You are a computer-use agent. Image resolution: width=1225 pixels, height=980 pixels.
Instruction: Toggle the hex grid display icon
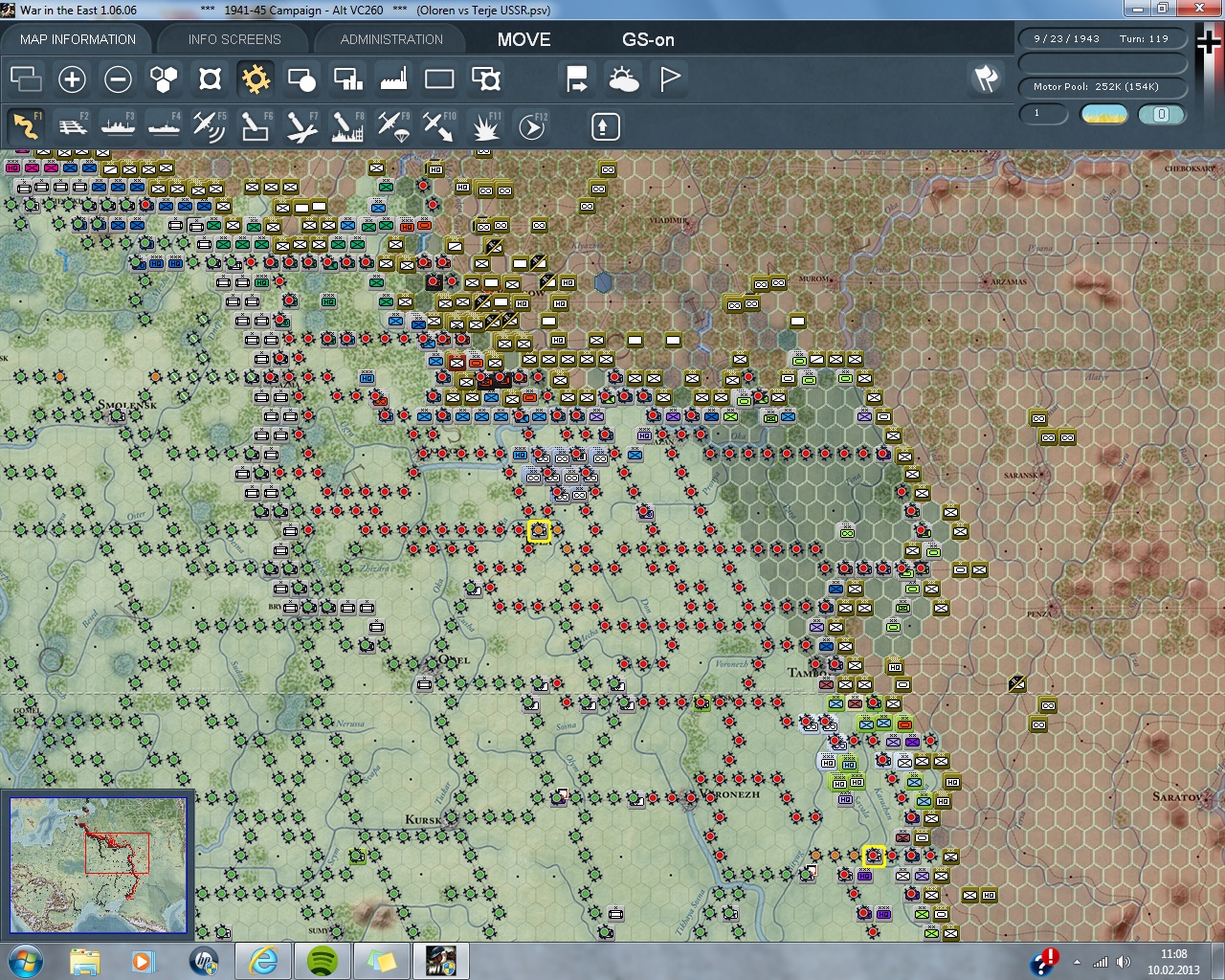(164, 78)
